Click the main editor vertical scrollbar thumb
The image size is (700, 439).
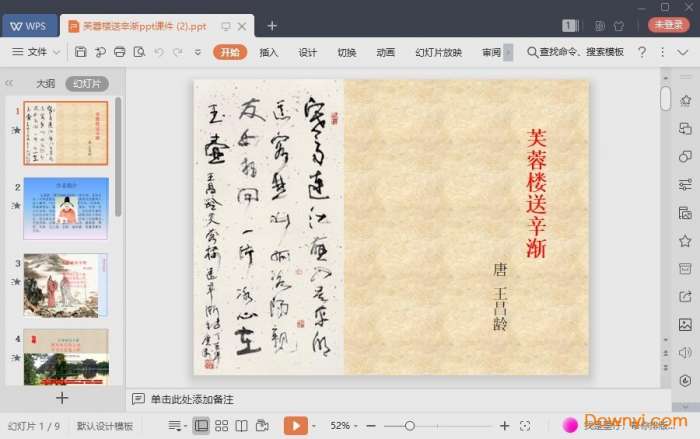(x=665, y=98)
